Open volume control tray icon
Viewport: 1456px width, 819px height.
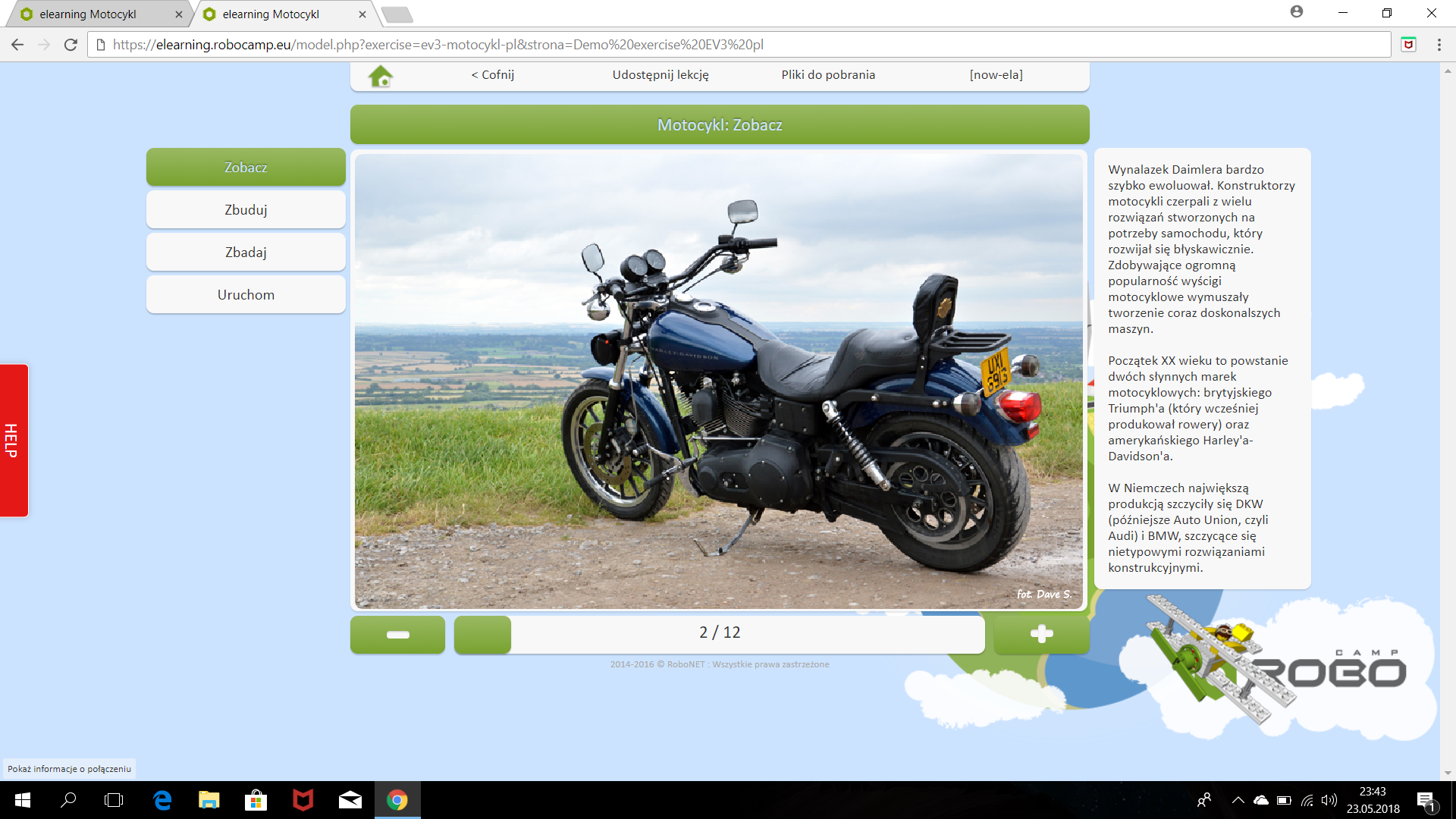click(x=1329, y=800)
